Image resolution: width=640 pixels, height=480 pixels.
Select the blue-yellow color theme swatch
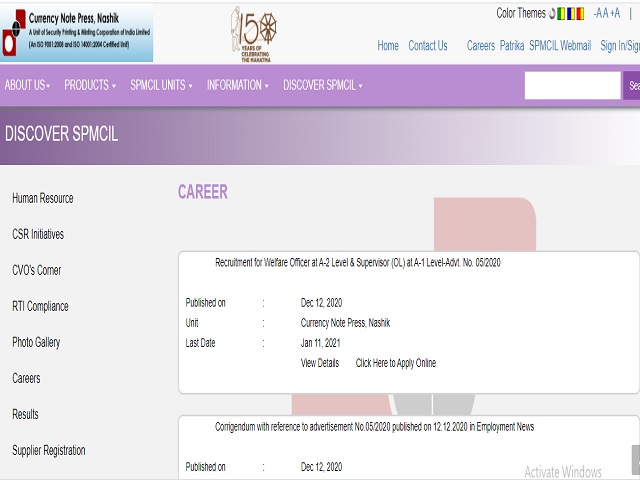click(x=571, y=14)
